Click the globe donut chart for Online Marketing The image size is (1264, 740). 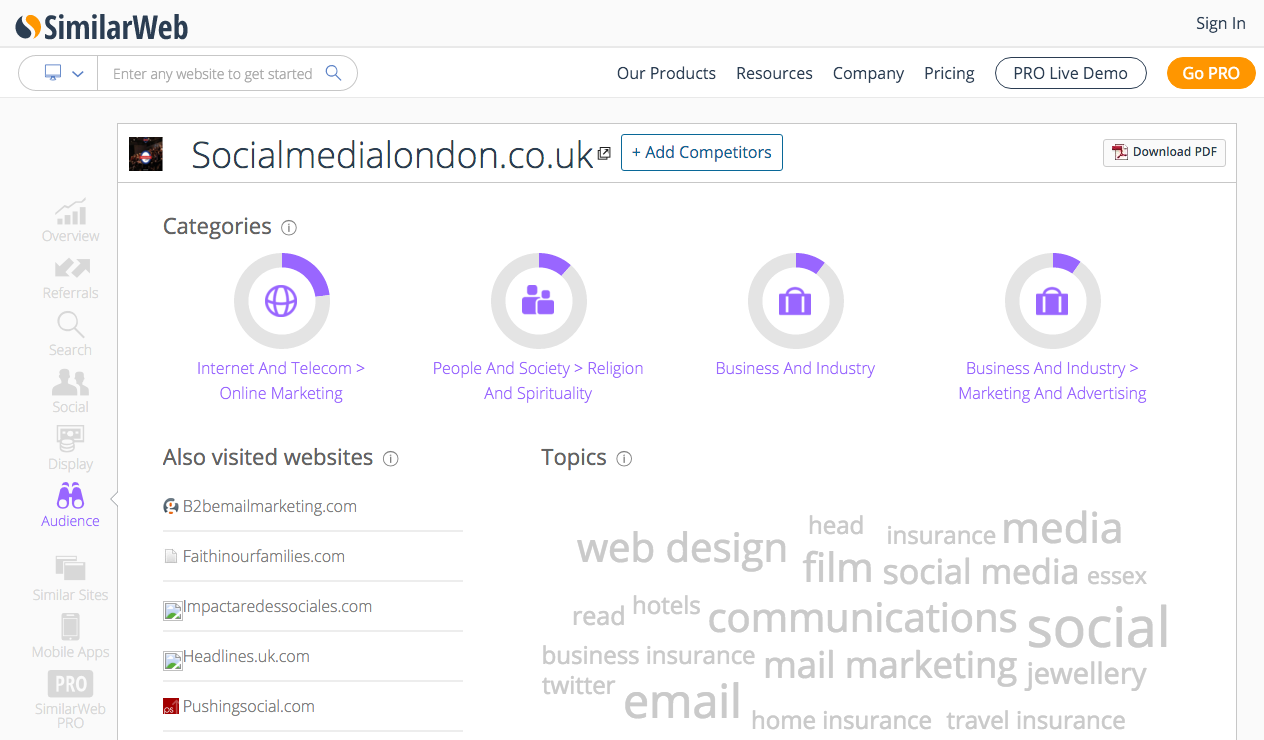tap(281, 301)
